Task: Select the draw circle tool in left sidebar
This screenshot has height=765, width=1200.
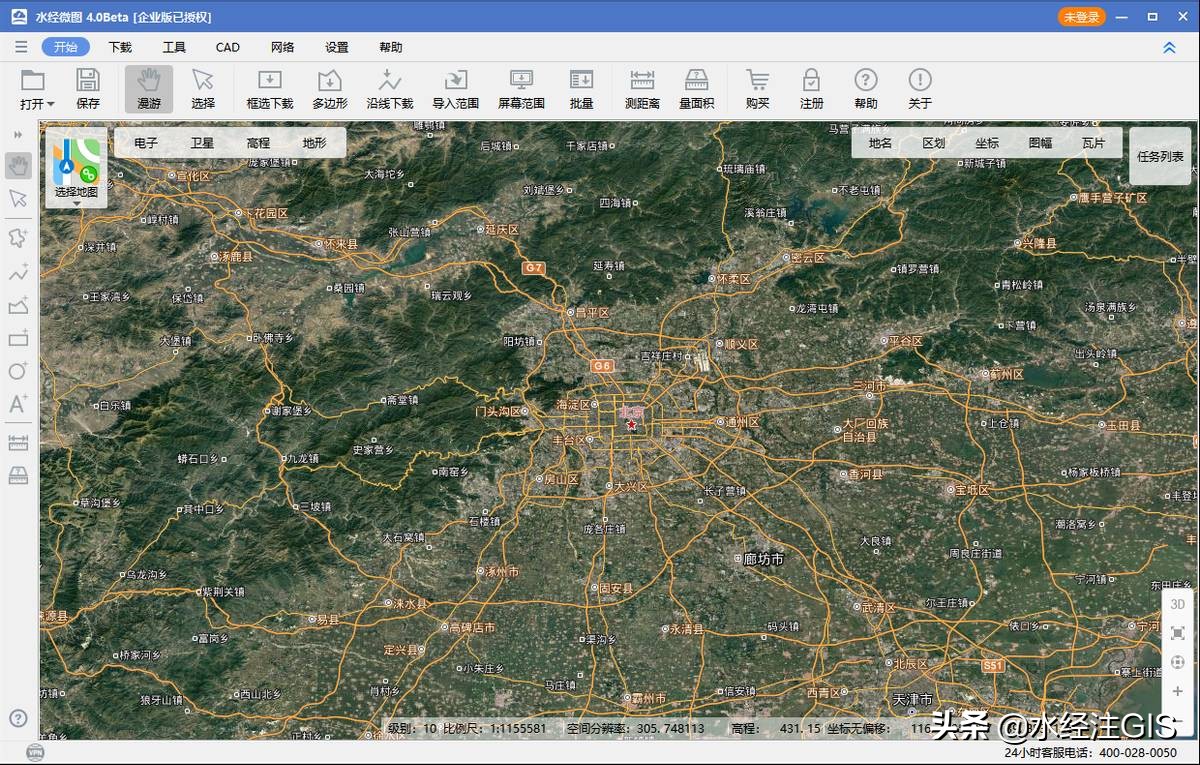Action: coord(18,371)
